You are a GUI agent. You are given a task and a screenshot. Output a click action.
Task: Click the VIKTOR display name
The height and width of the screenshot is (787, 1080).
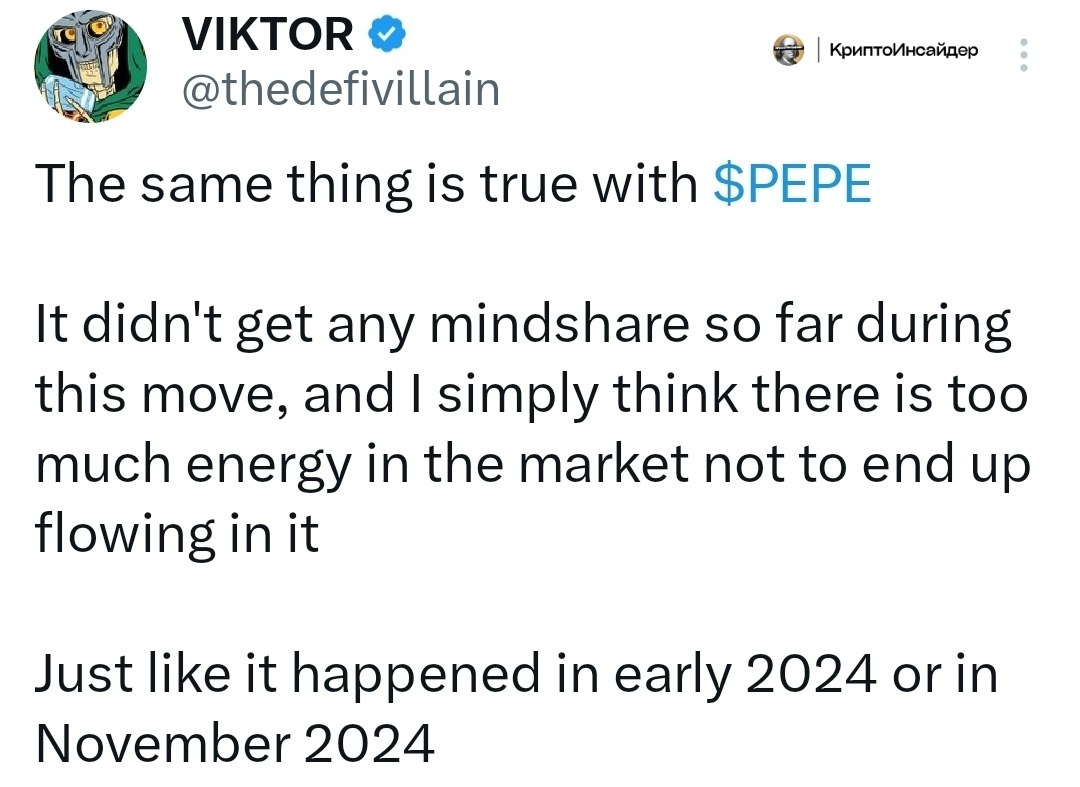pos(268,34)
